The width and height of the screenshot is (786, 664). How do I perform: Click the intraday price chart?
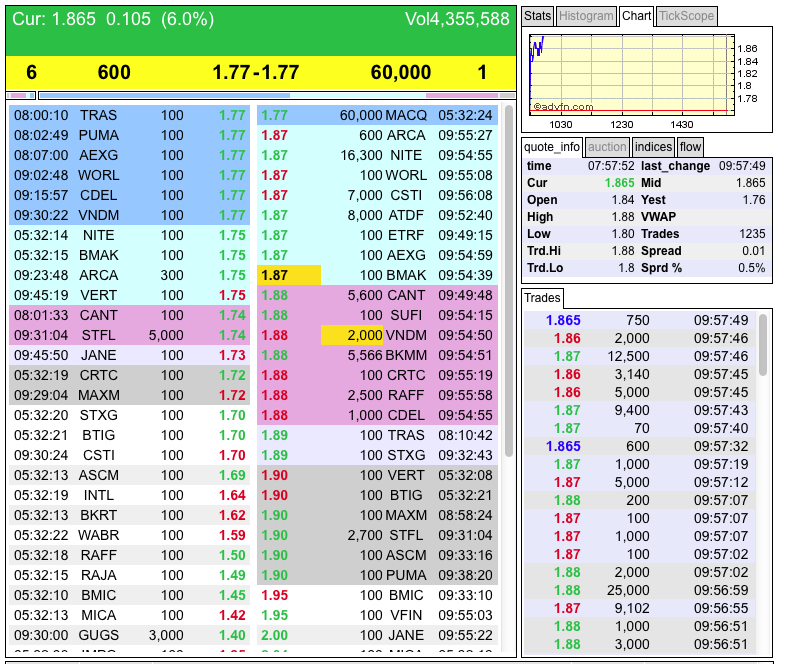coord(633,75)
